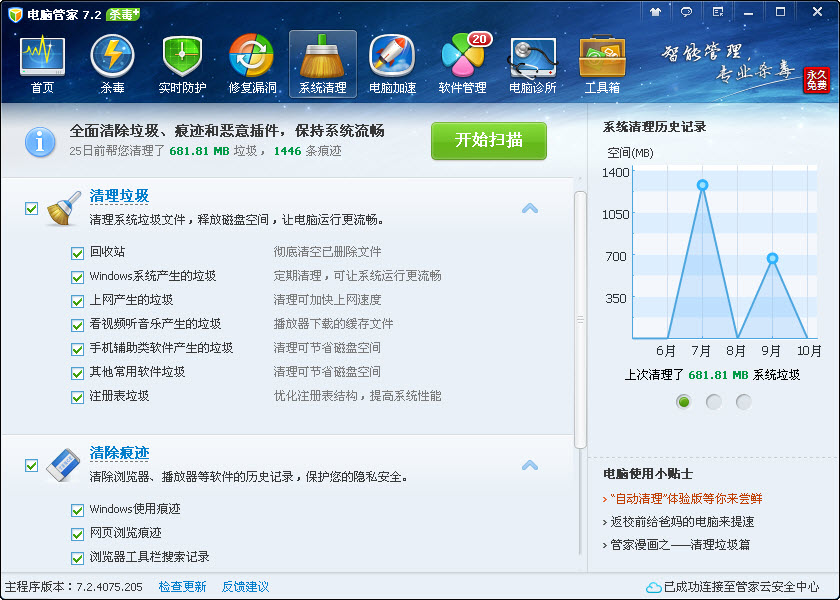Click the 9月 data point on chart

pyautogui.click(x=772, y=258)
